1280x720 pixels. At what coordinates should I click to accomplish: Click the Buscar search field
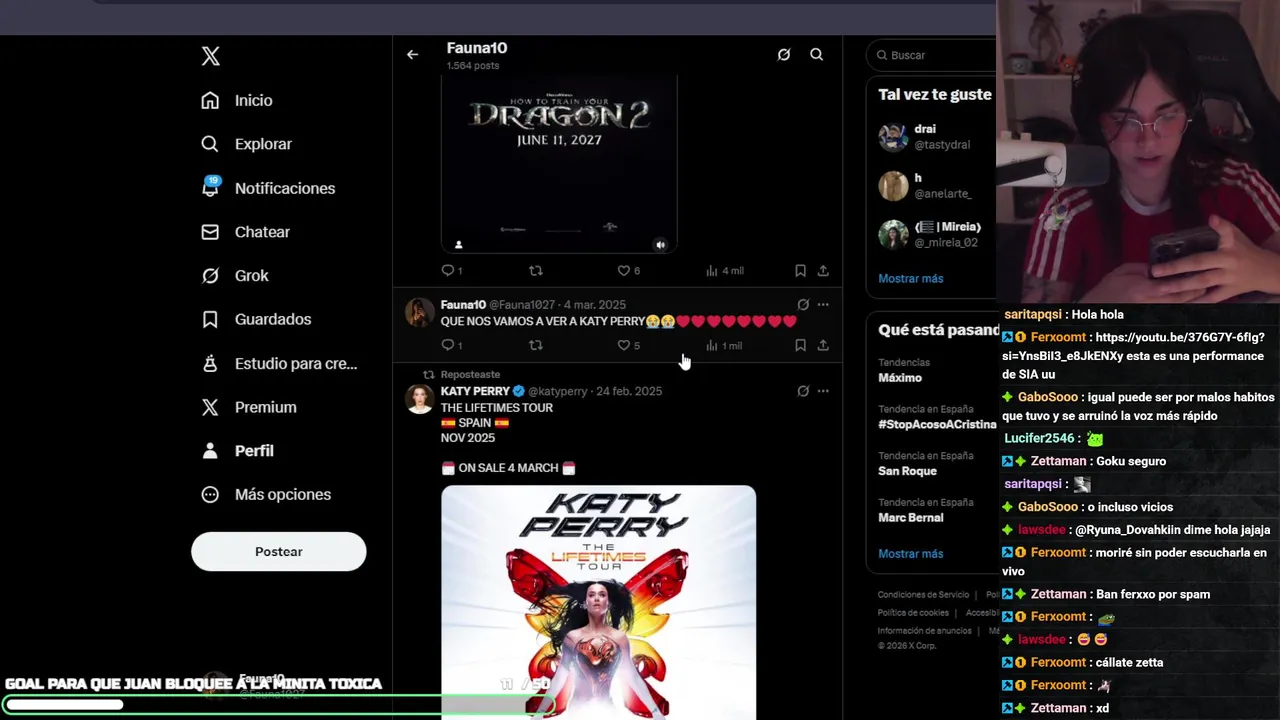(932, 55)
